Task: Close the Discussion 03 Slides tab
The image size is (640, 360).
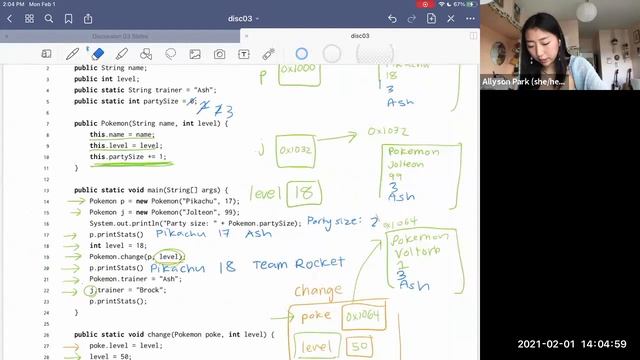Action: (7, 36)
